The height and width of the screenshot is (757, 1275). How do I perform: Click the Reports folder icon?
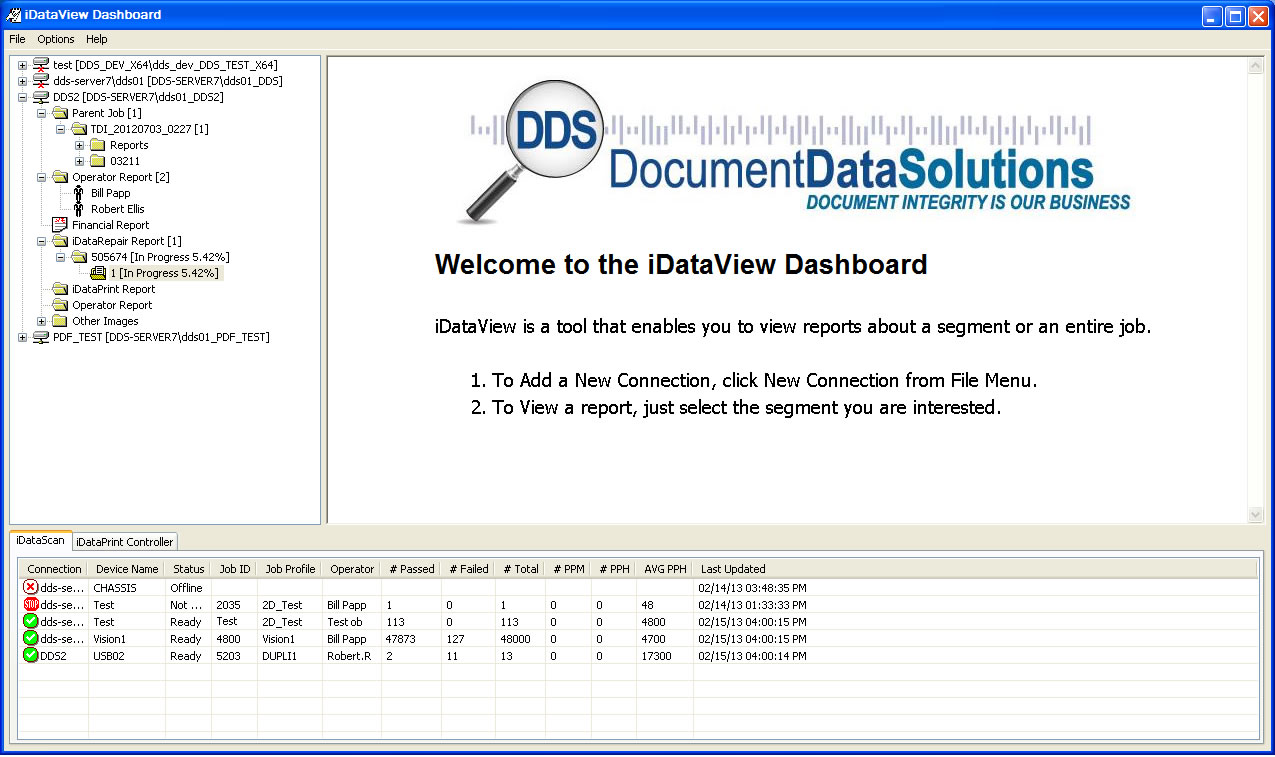point(98,145)
